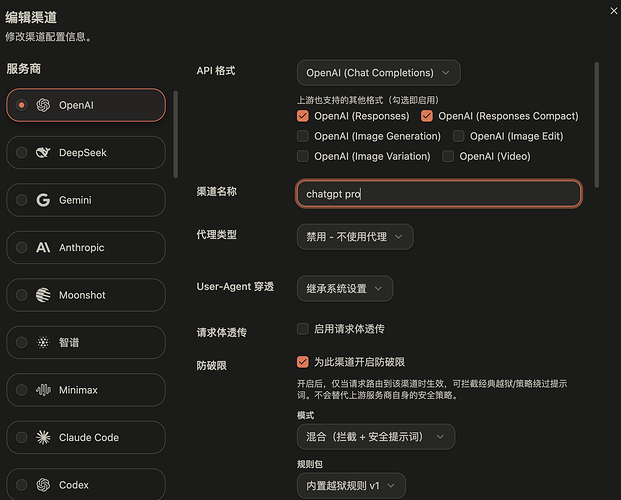Click the OpenAI logo icon
Screen dimensions: 621x500
click(43, 105)
